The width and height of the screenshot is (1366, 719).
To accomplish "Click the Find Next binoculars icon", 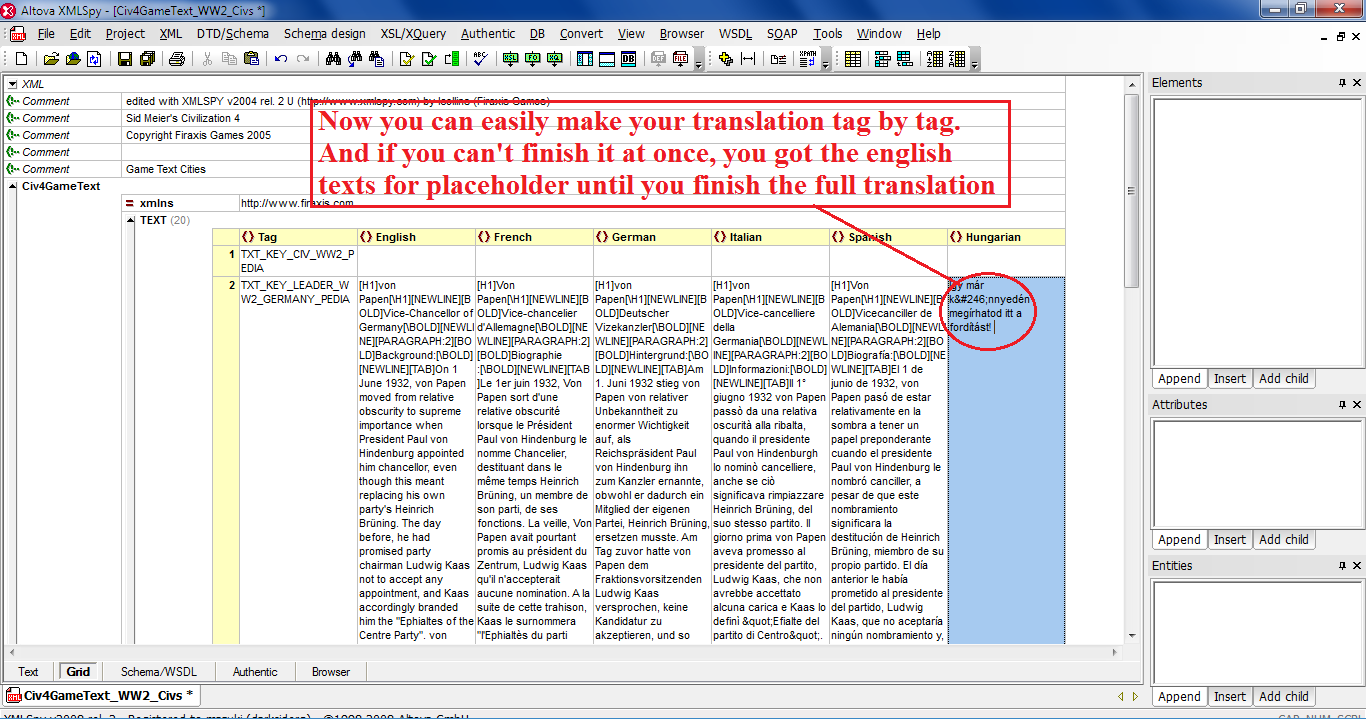I will click(355, 59).
